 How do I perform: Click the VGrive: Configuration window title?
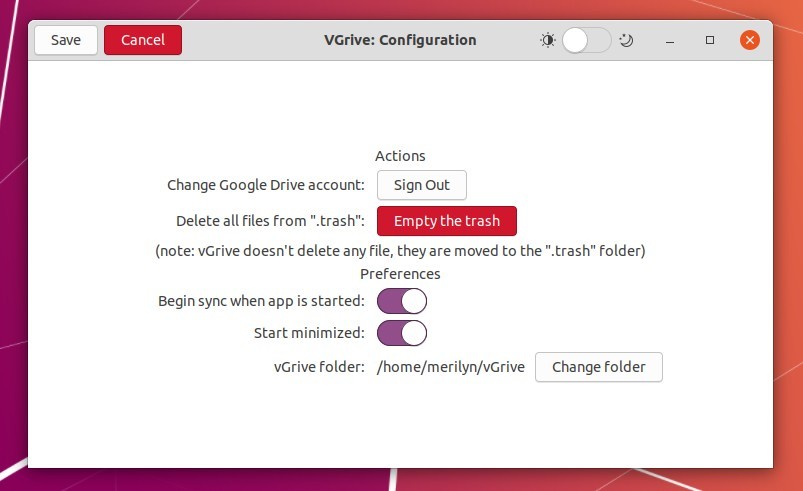[400, 41]
